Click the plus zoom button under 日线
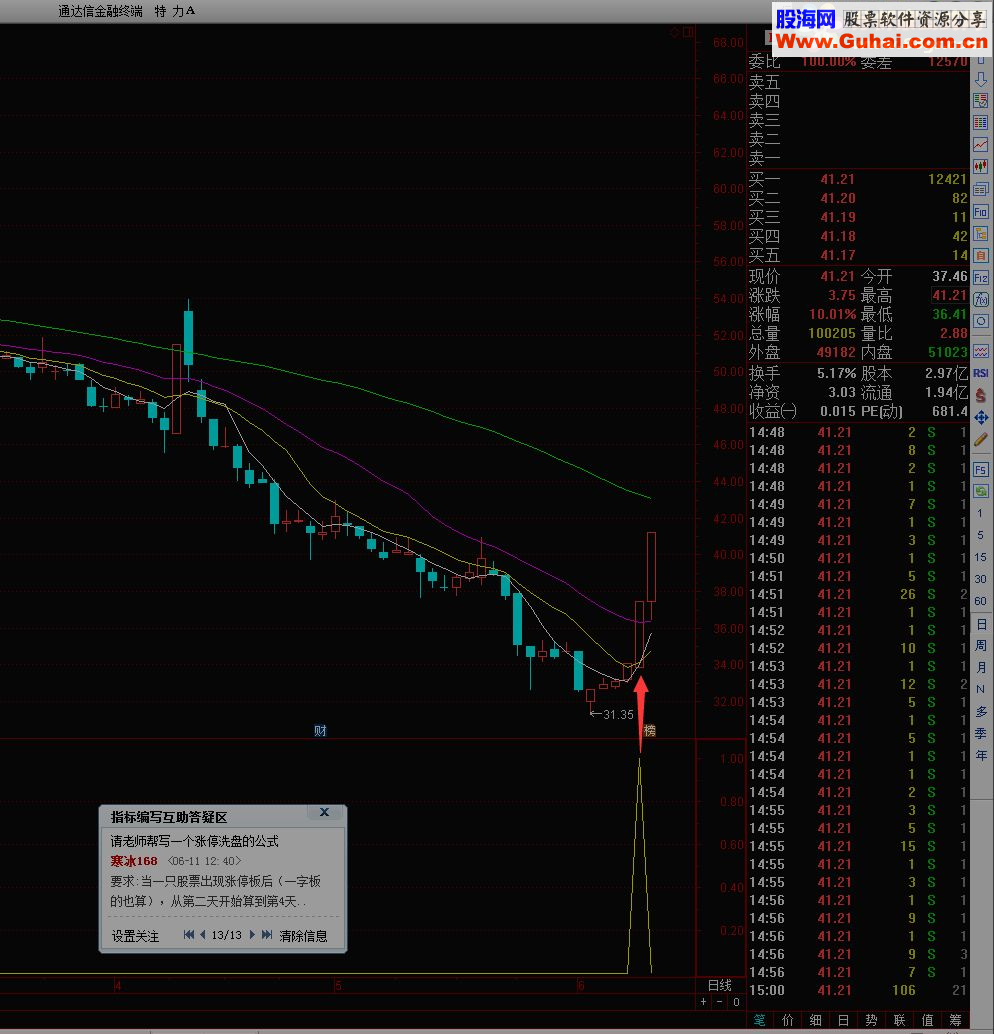The width and height of the screenshot is (994, 1034). [703, 1002]
